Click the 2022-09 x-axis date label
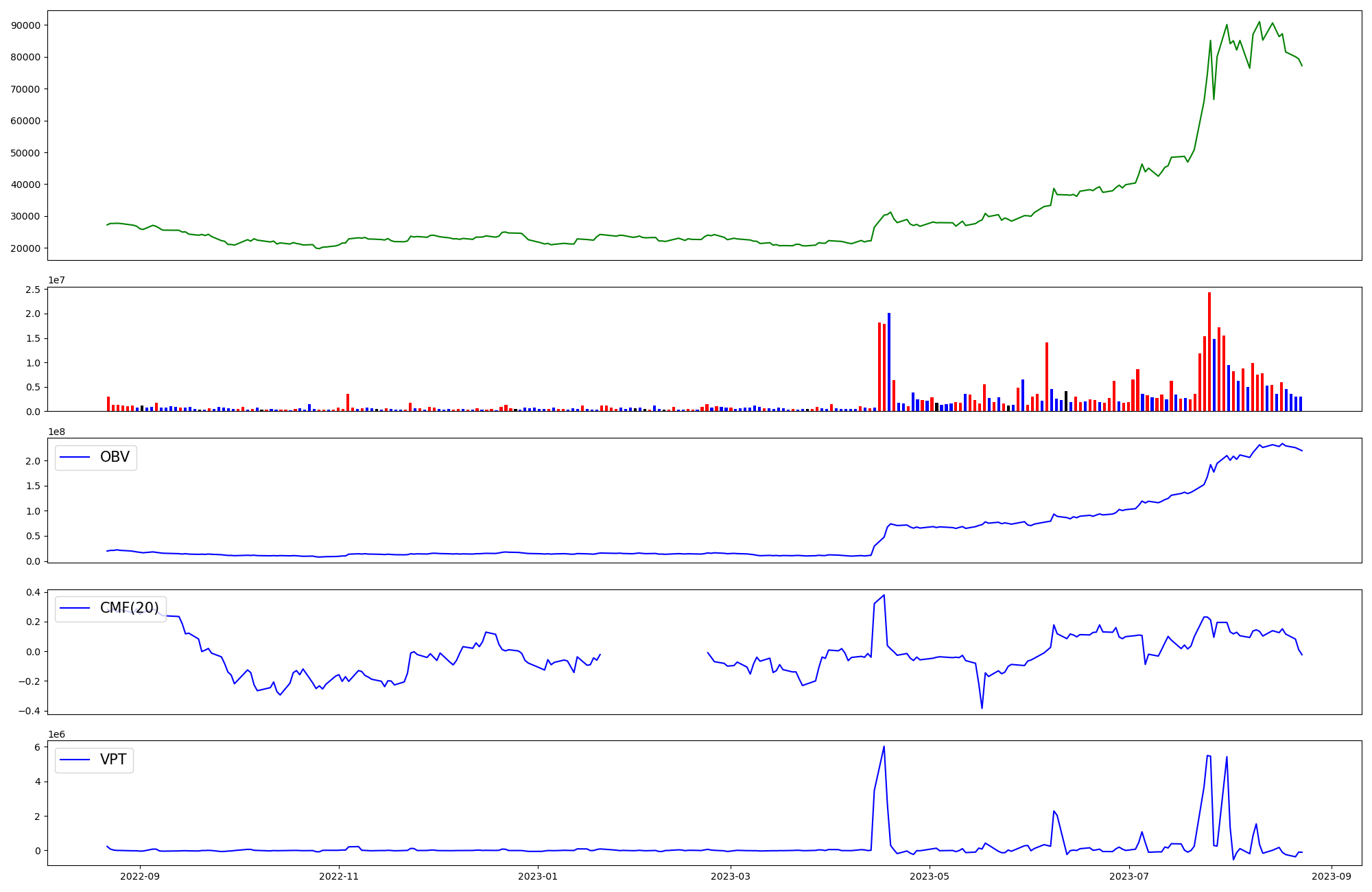Image resolution: width=1372 pixels, height=892 pixels. pos(140,876)
